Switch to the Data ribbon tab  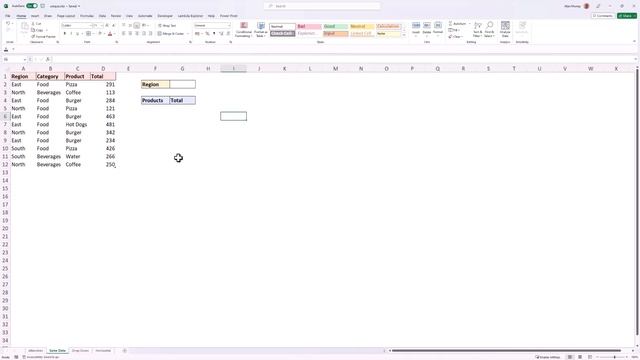(x=102, y=16)
